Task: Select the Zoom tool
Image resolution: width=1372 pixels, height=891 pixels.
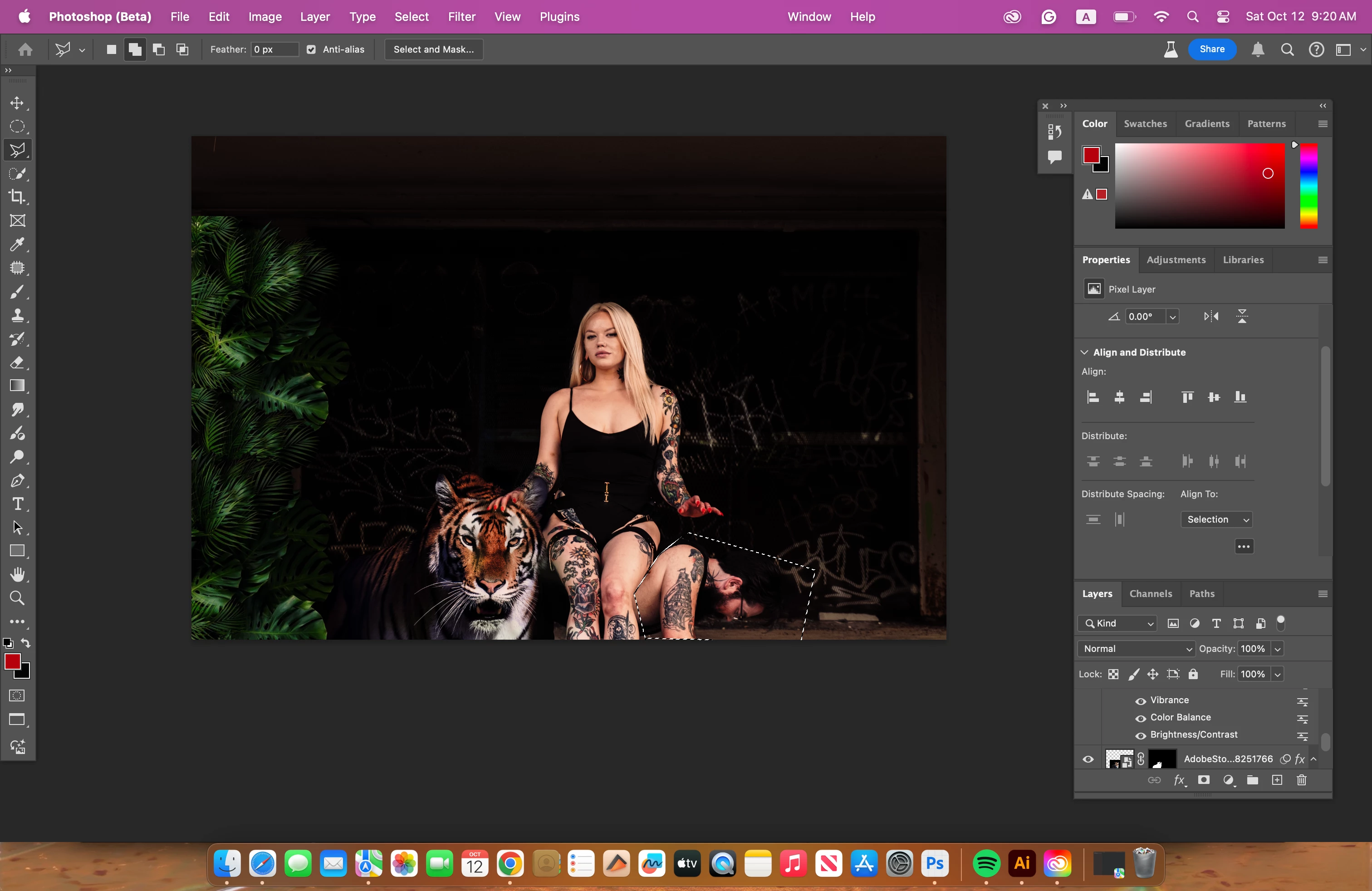Action: tap(17, 598)
